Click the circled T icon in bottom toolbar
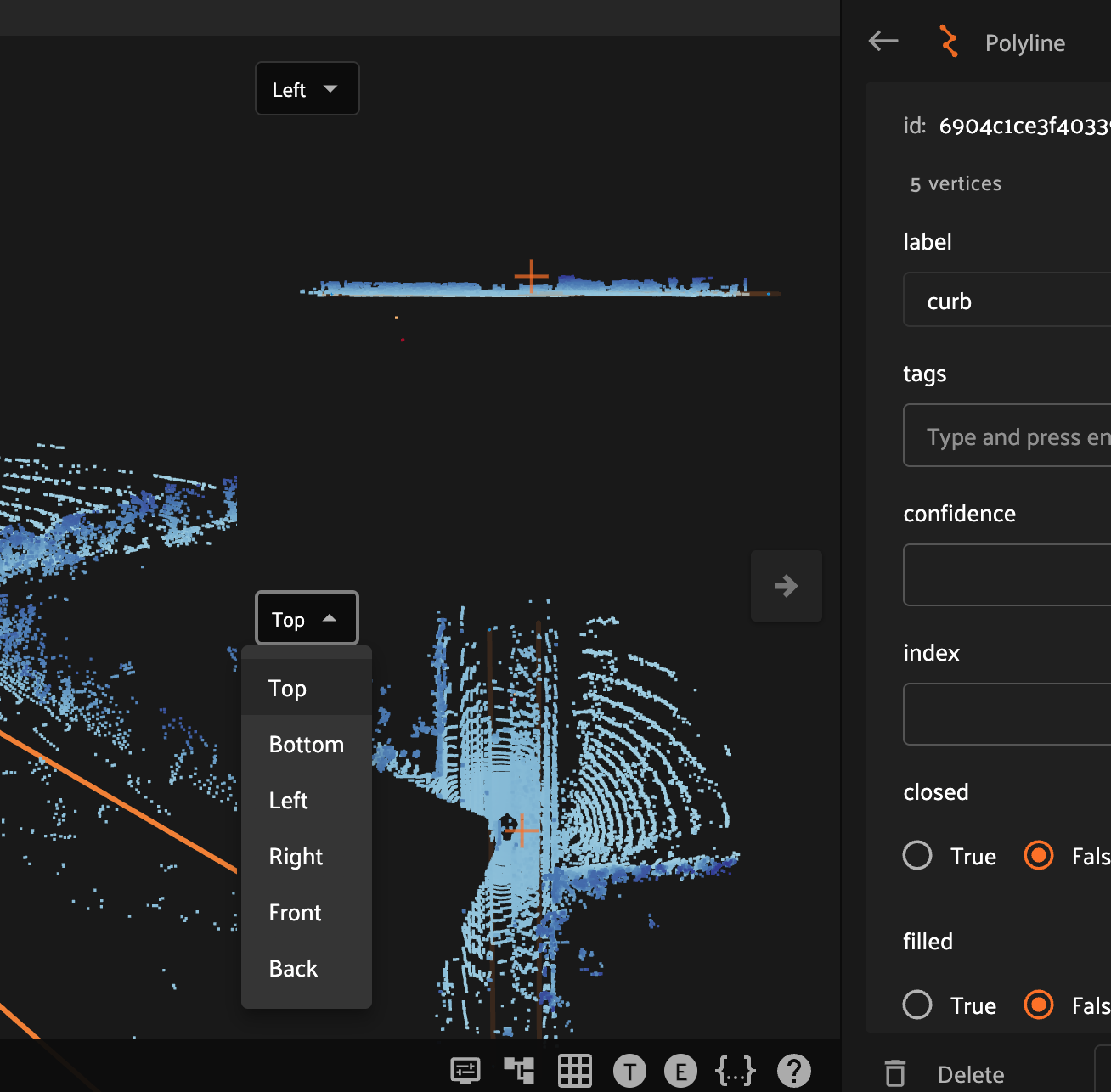 pos(629,1071)
